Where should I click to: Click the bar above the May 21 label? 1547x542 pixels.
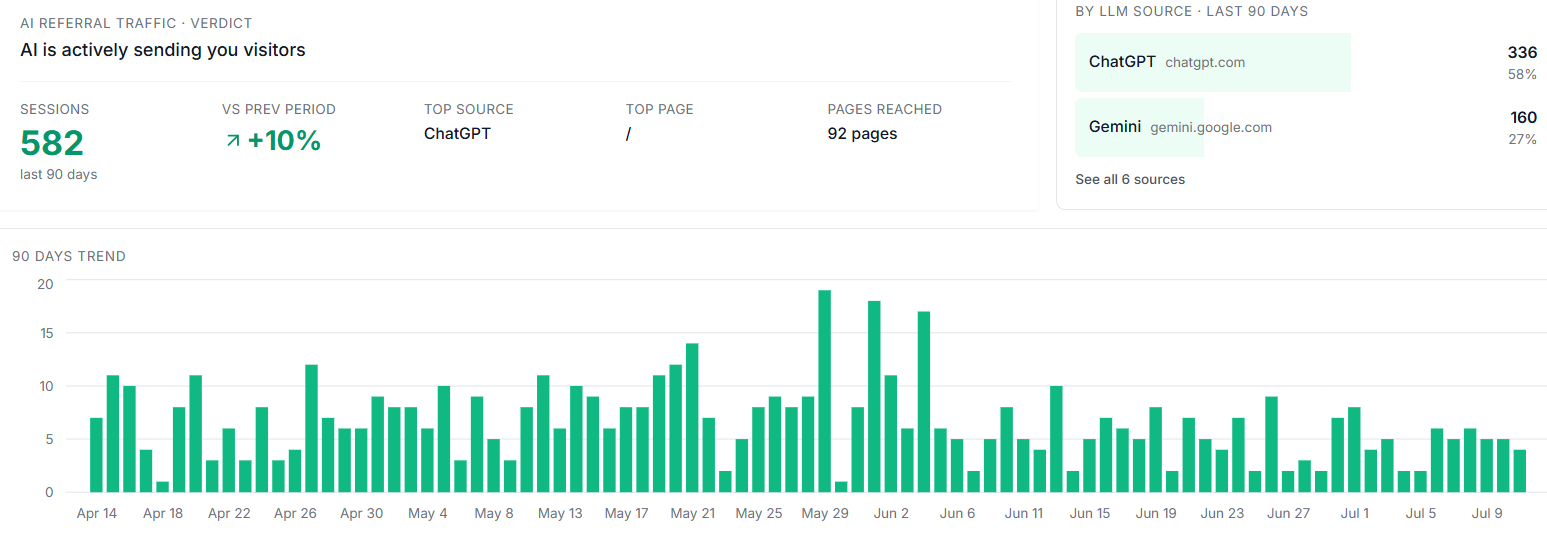692,418
